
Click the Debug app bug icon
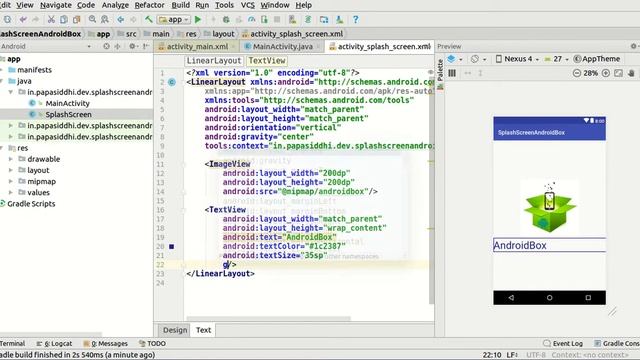click(226, 19)
